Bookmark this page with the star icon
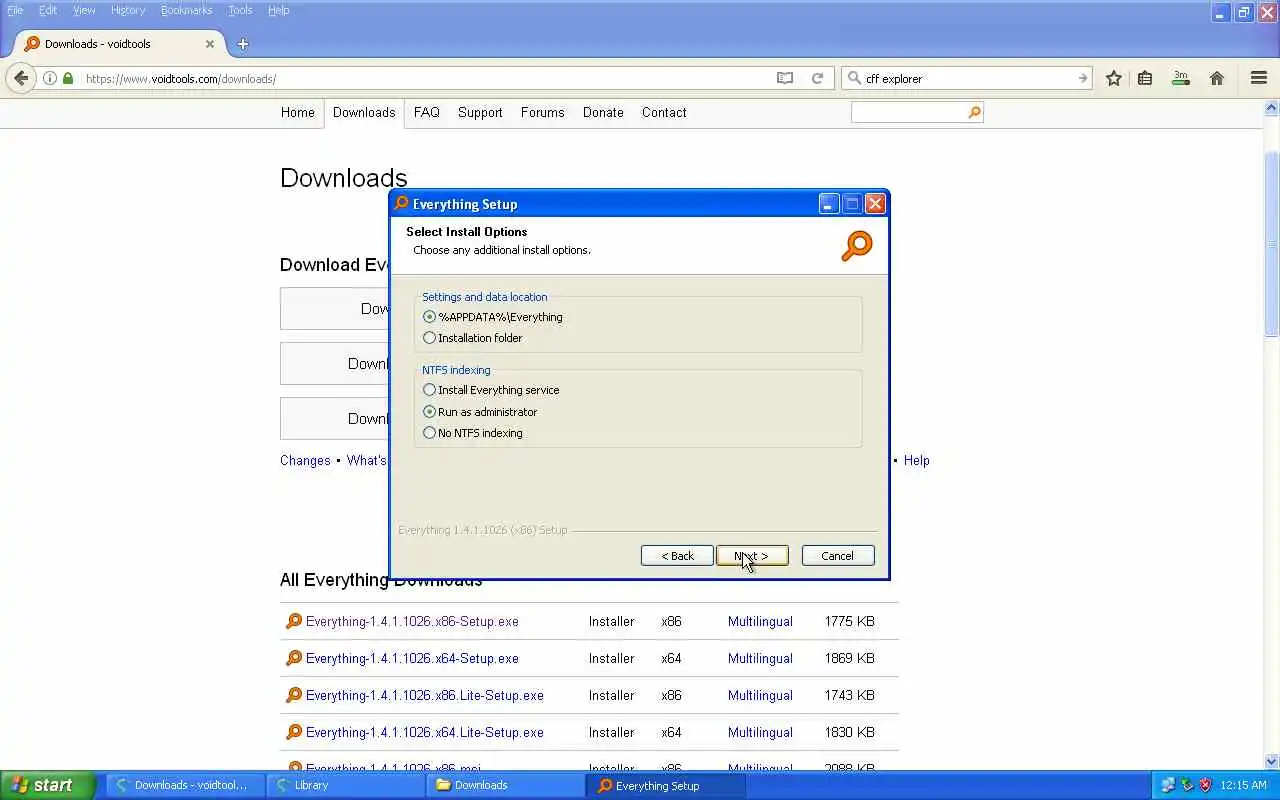 (1113, 78)
